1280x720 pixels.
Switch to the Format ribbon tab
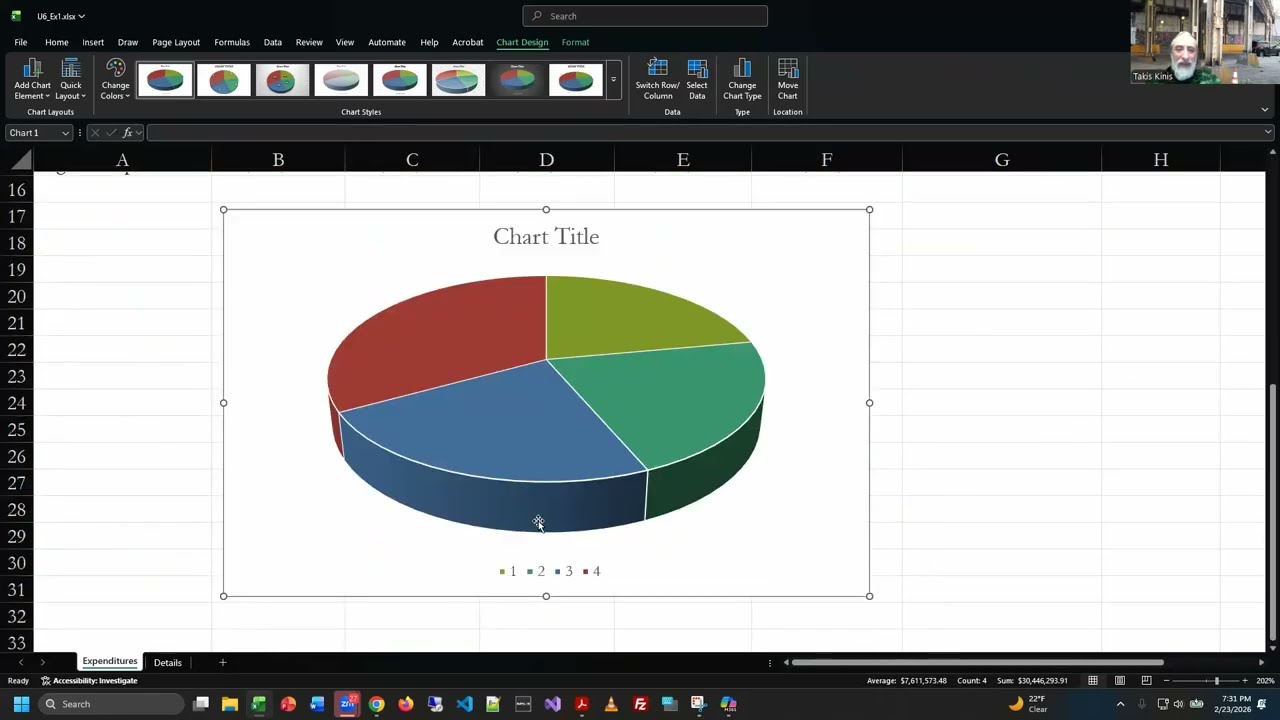[x=575, y=42]
